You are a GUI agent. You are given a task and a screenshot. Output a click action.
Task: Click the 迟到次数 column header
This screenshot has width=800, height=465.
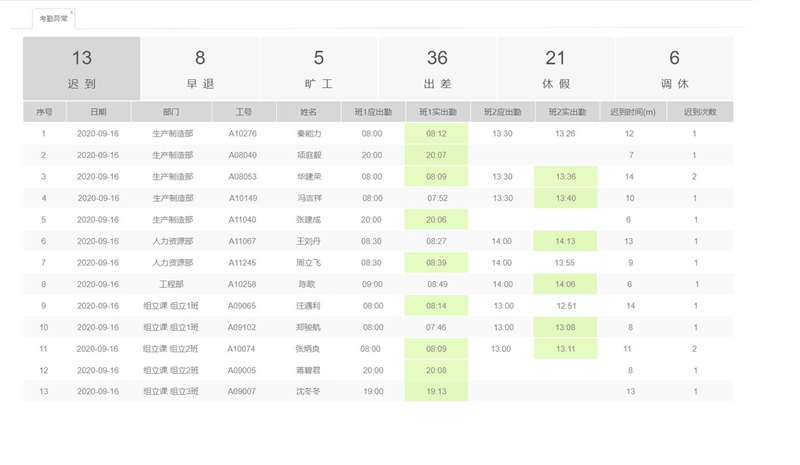tap(699, 112)
